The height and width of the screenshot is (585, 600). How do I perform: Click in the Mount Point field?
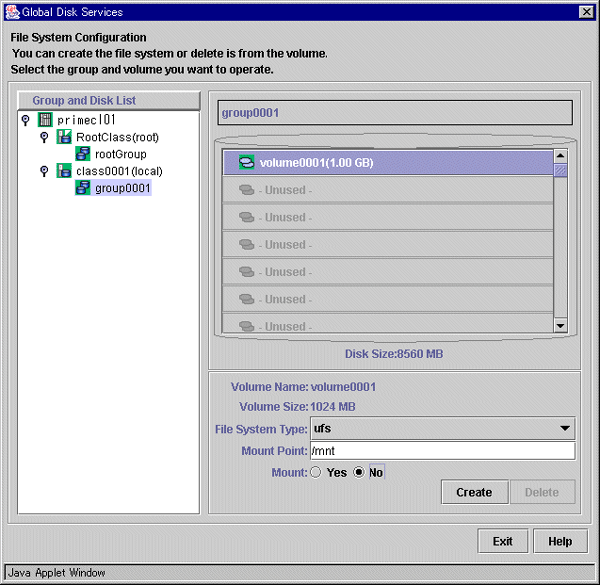[x=443, y=451]
